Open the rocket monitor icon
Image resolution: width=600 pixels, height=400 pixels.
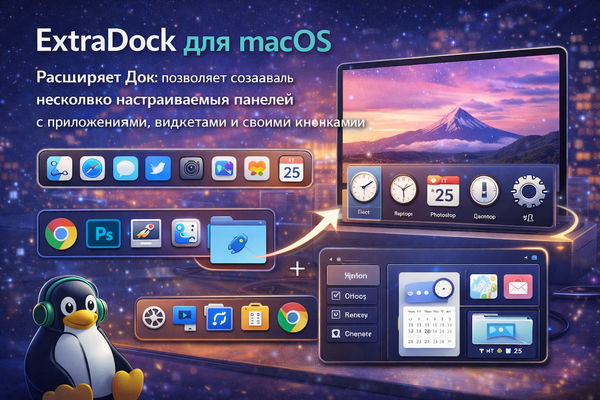click(145, 233)
